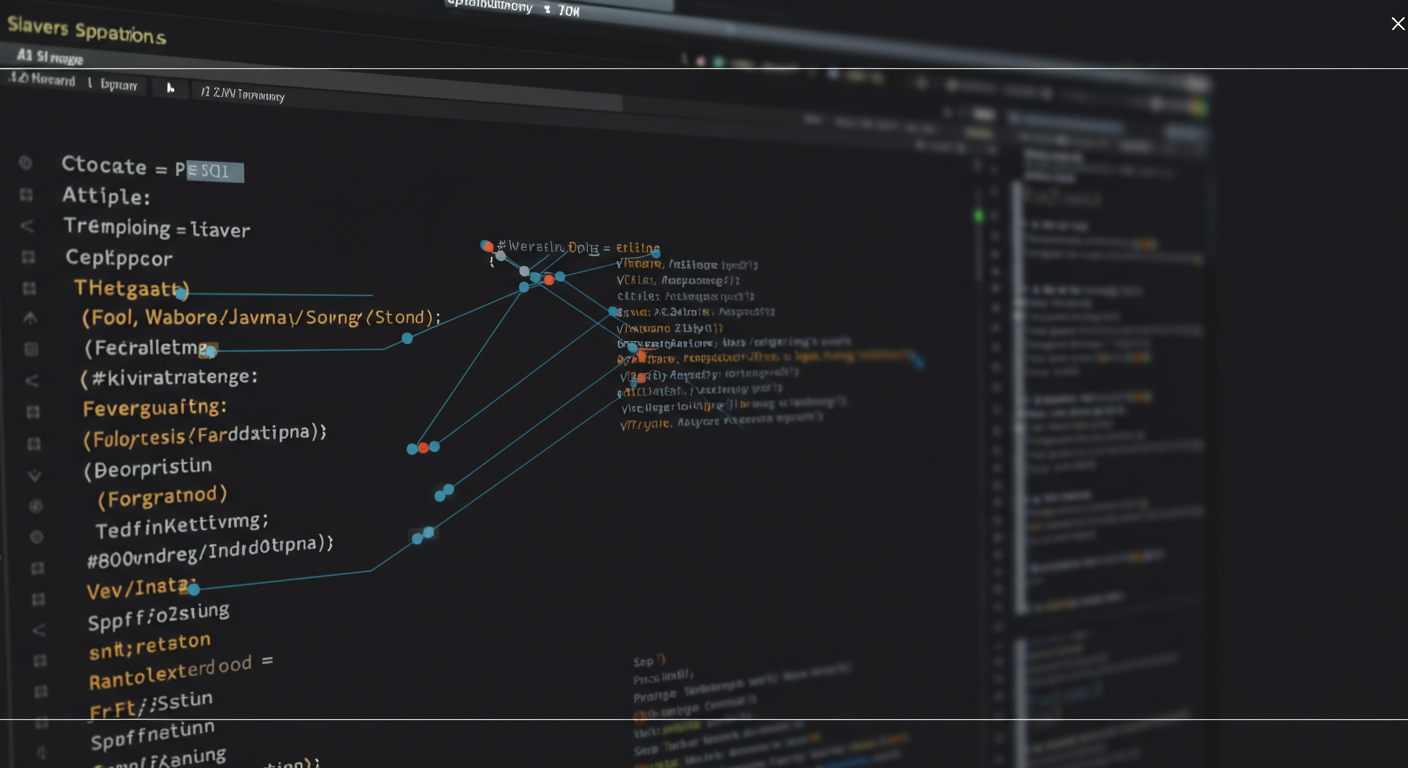Screen dimensions: 1408x768
Task: Open the 'Slavers Sppatrions' title tab
Action: coord(86,30)
